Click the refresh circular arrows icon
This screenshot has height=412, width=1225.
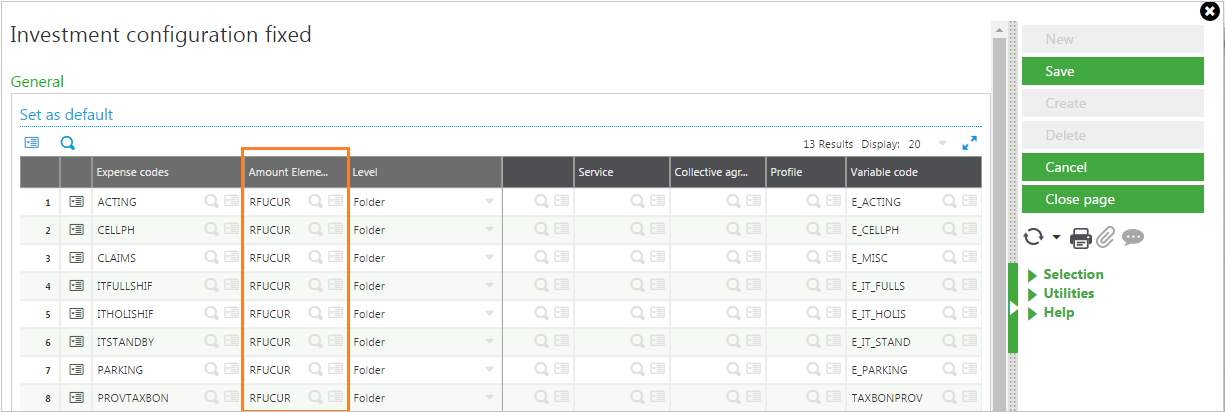(x=1034, y=237)
